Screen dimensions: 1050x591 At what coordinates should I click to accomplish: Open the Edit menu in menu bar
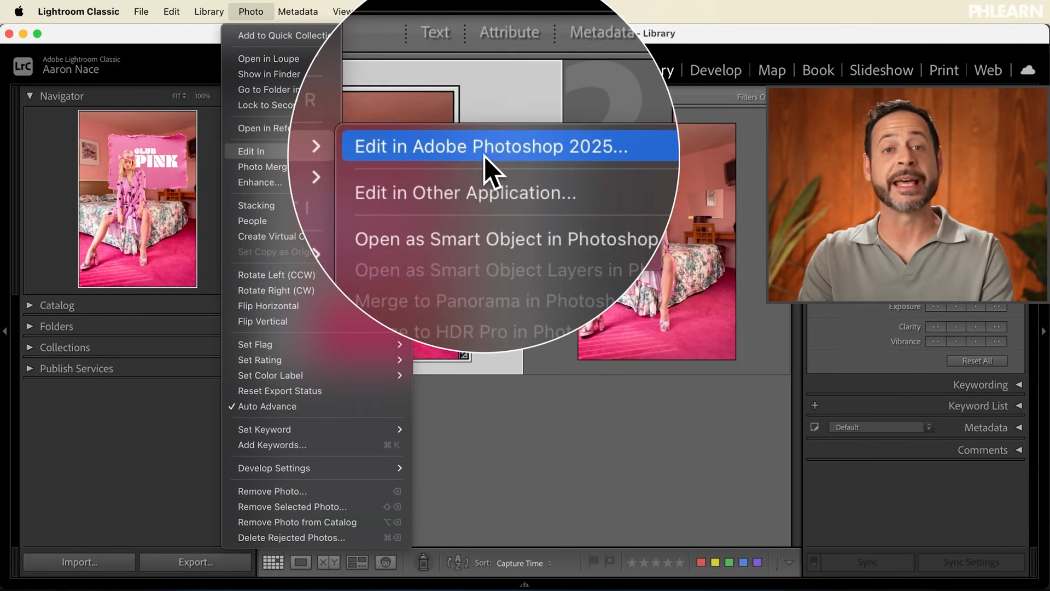pos(171,11)
